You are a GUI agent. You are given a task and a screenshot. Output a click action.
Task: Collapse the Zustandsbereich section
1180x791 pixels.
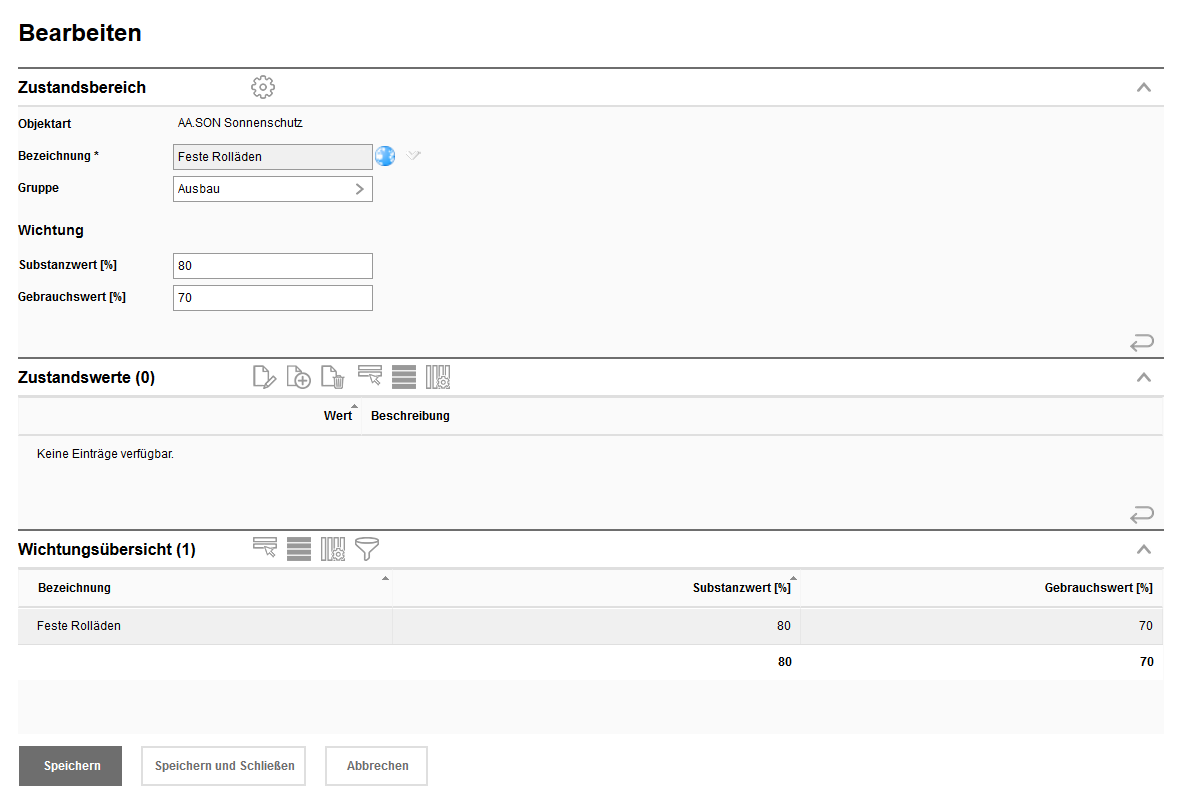tap(1144, 87)
